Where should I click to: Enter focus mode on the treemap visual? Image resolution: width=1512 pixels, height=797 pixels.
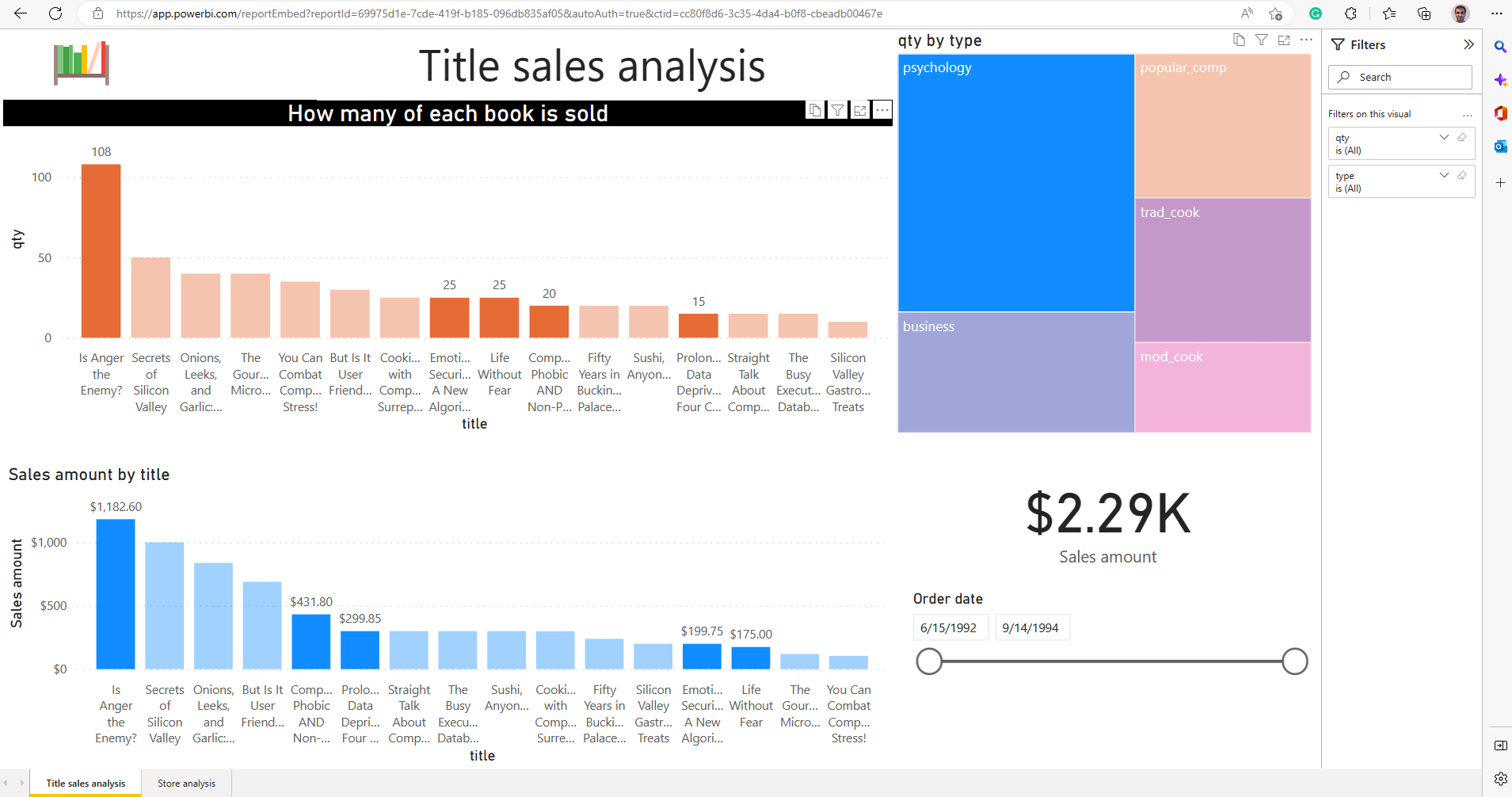1283,40
